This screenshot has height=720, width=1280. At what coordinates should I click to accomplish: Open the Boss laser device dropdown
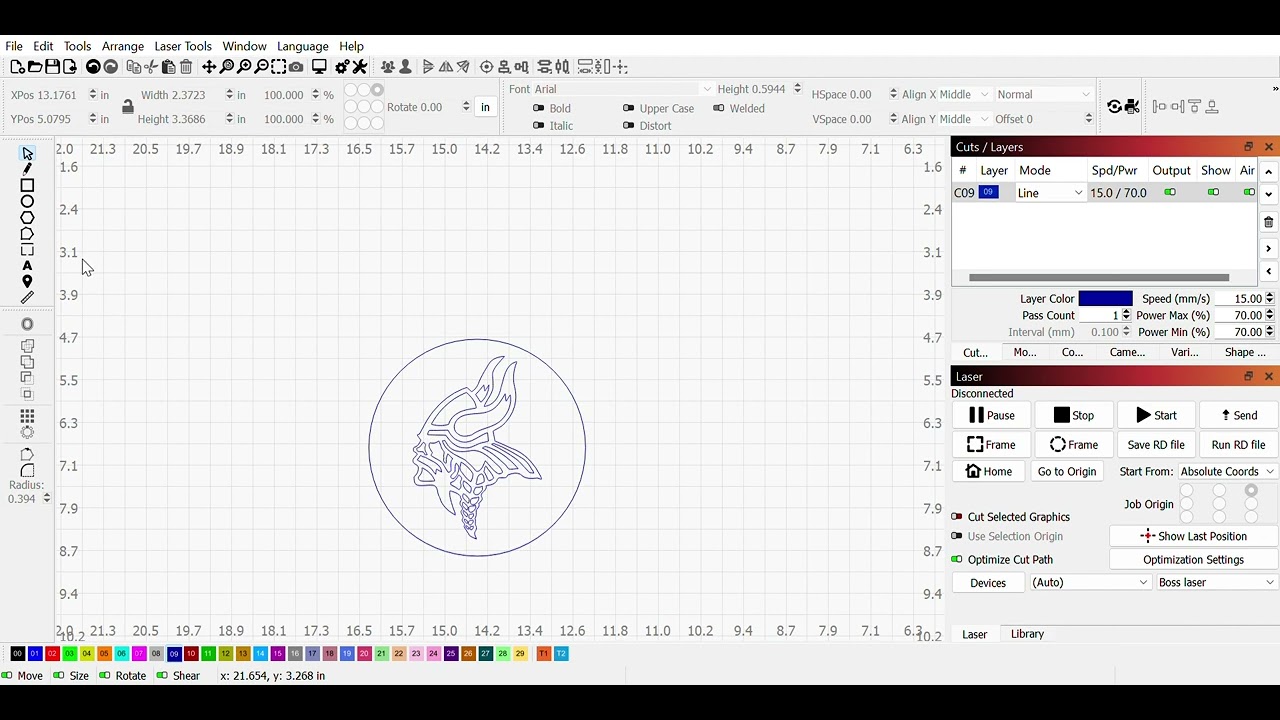[x=1216, y=583]
